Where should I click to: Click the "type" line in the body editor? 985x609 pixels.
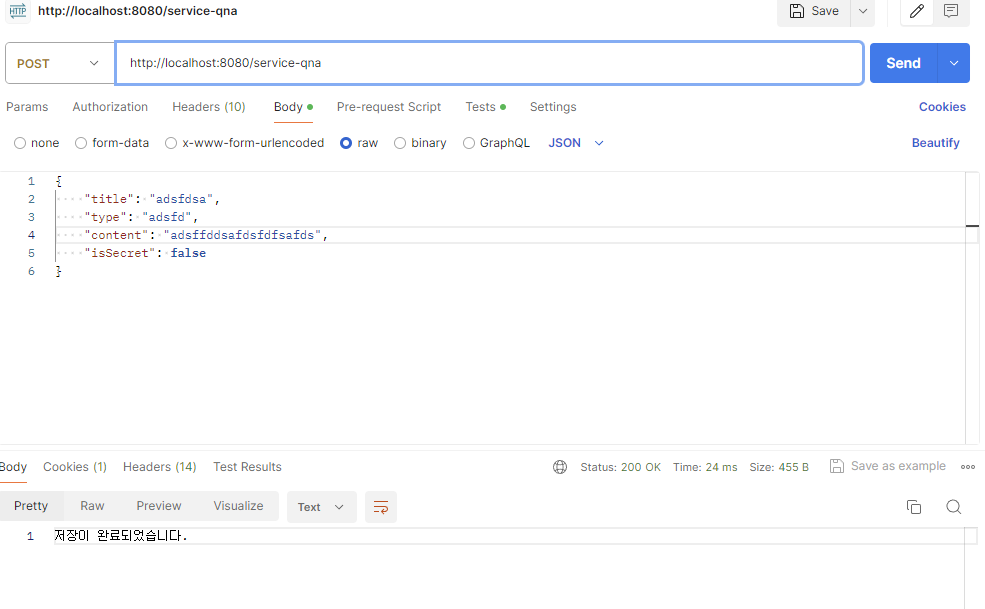[141, 217]
